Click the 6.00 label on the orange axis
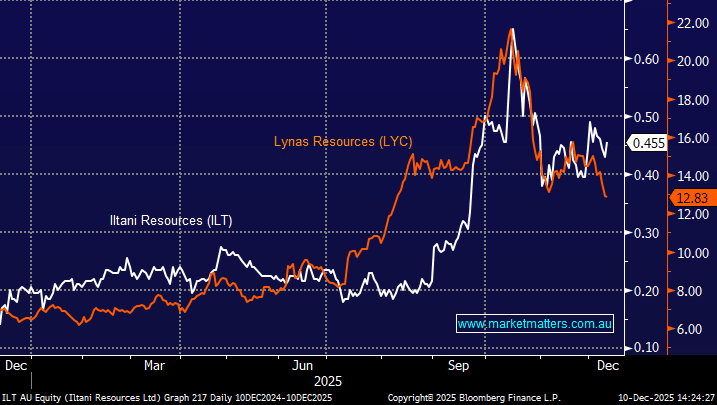The width and height of the screenshot is (717, 405). pos(690,329)
